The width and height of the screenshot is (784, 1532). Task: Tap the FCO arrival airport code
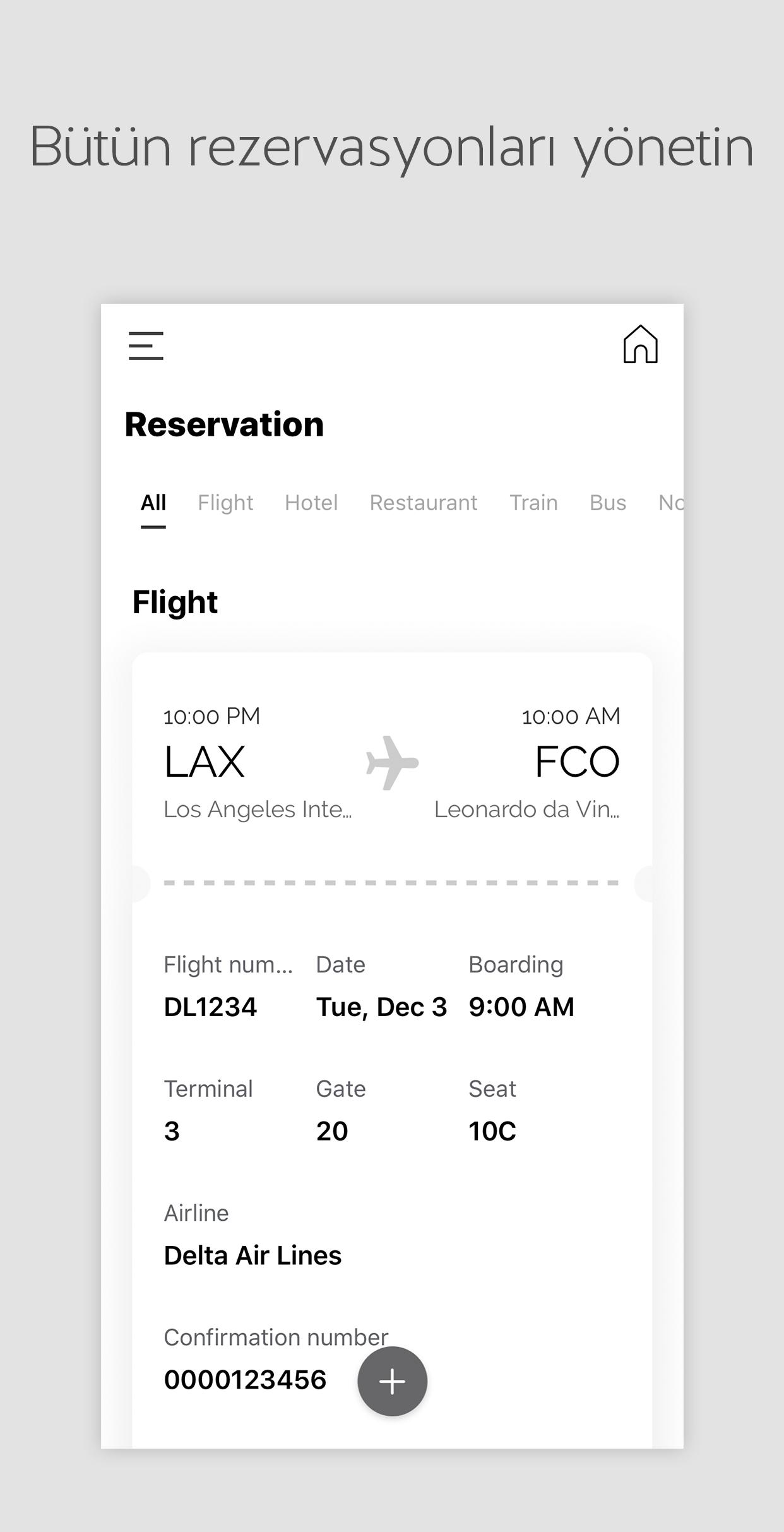[578, 762]
